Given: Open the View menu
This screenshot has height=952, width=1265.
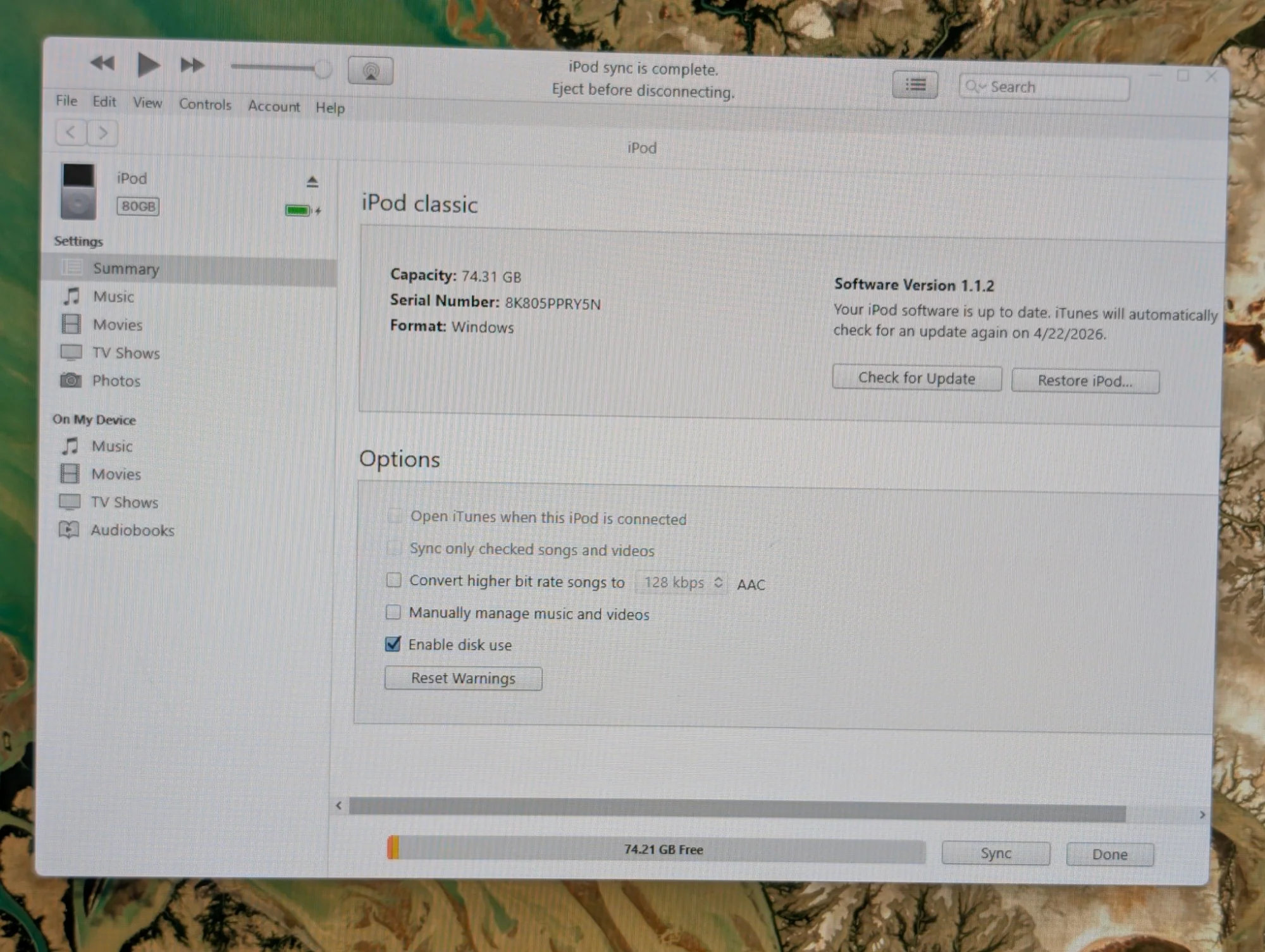Looking at the screenshot, I should click(x=147, y=103).
